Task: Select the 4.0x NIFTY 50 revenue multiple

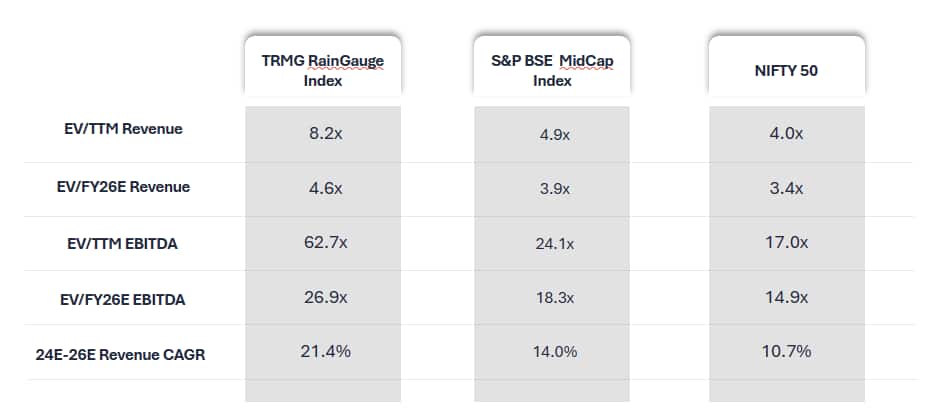Action: [x=786, y=133]
